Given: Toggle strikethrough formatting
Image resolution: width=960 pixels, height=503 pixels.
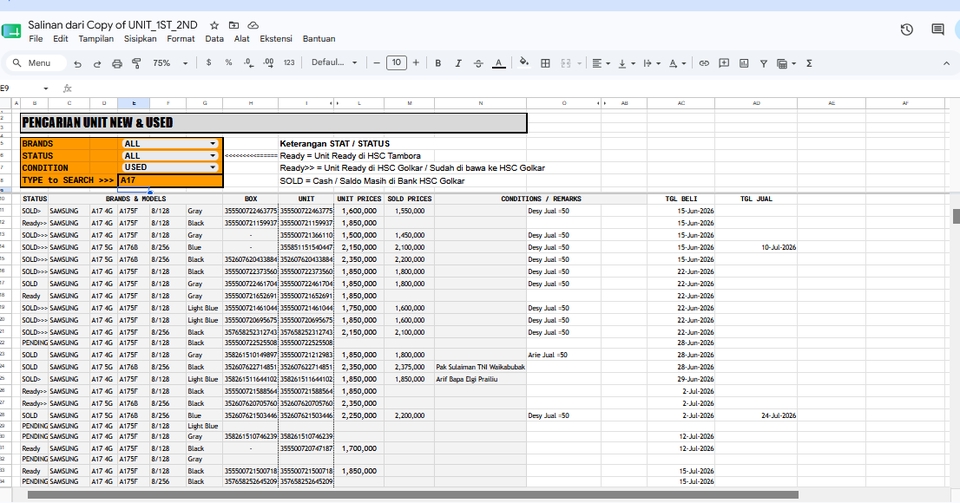Looking at the screenshot, I should (x=478, y=63).
